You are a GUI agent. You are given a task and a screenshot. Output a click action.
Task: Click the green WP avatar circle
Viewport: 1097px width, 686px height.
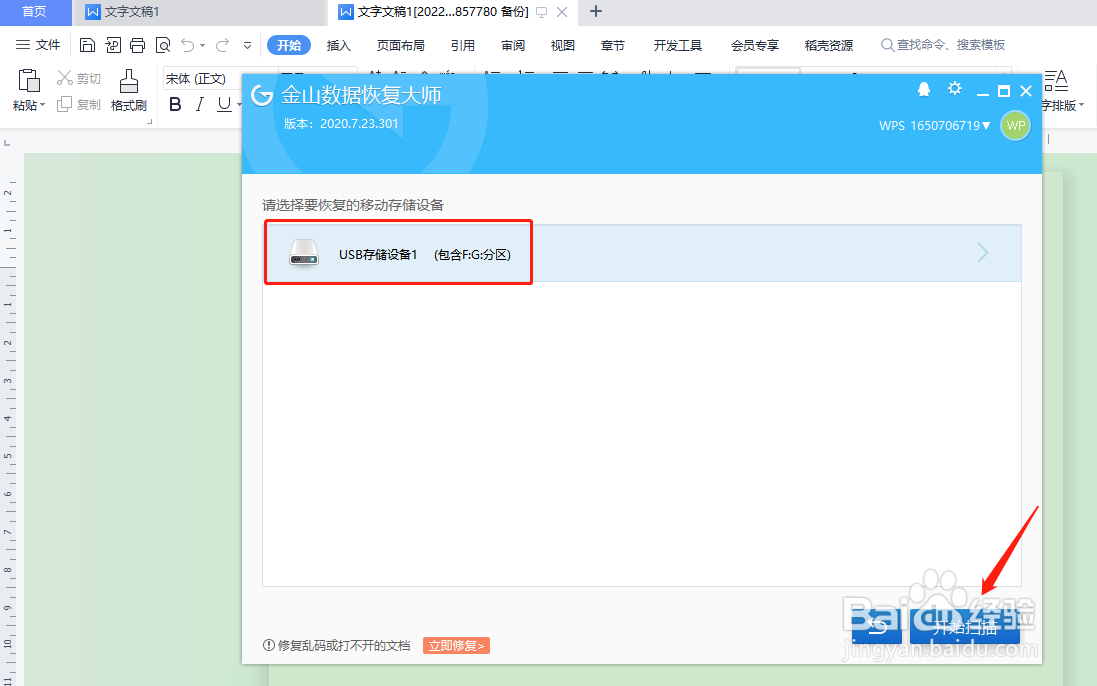(1015, 126)
